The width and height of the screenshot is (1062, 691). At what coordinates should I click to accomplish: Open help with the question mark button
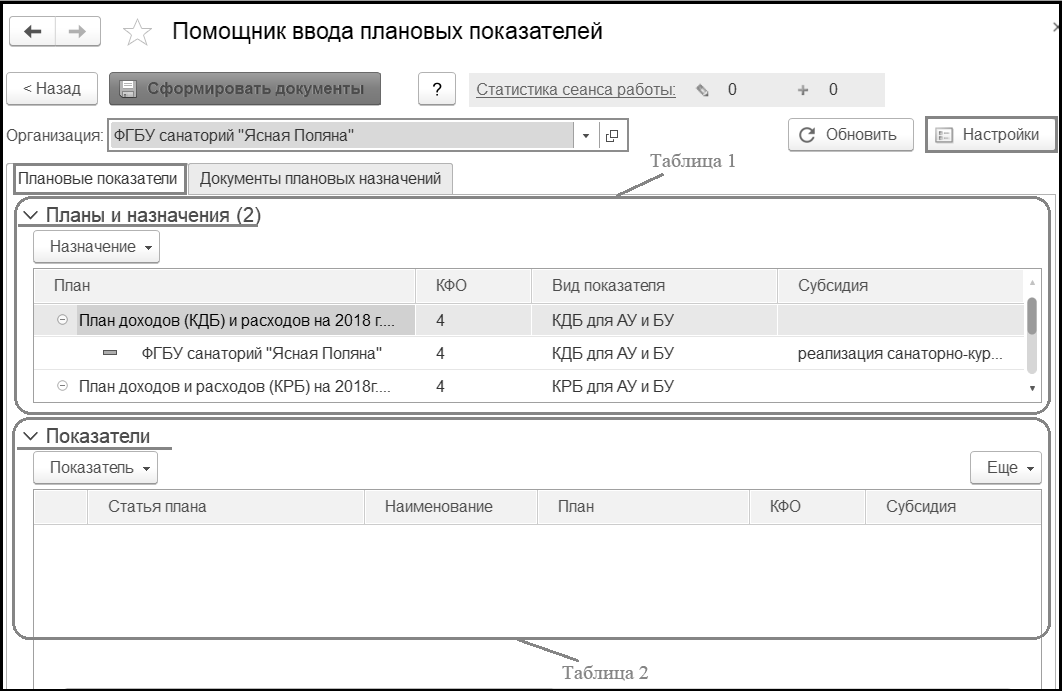tap(437, 89)
